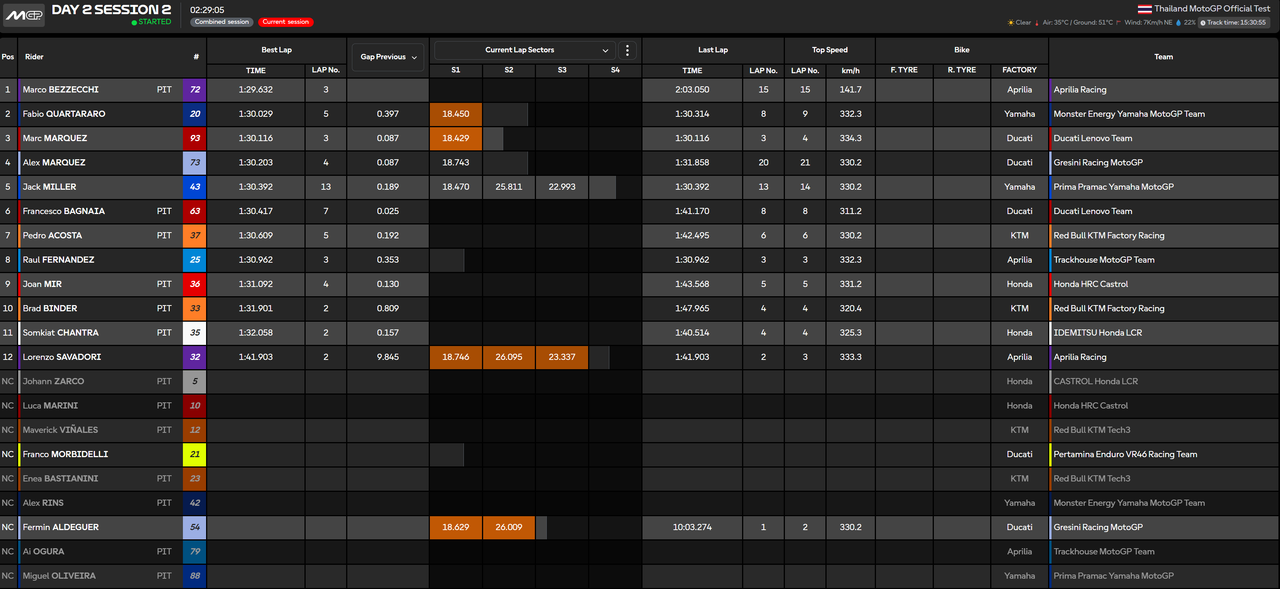Click Bagnaia's top speed 311.2
The width and height of the screenshot is (1280, 589).
[851, 211]
